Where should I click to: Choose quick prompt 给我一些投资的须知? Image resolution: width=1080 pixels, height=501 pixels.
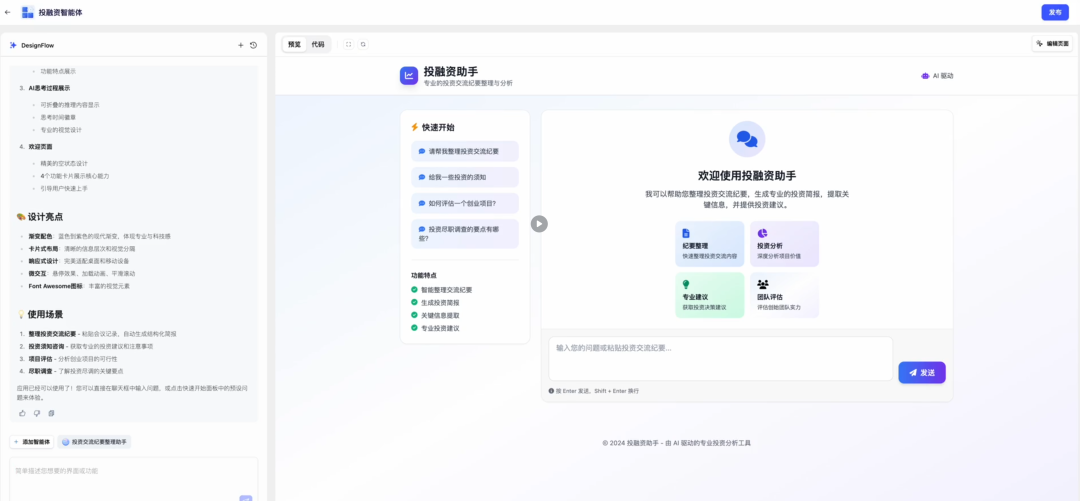465,177
